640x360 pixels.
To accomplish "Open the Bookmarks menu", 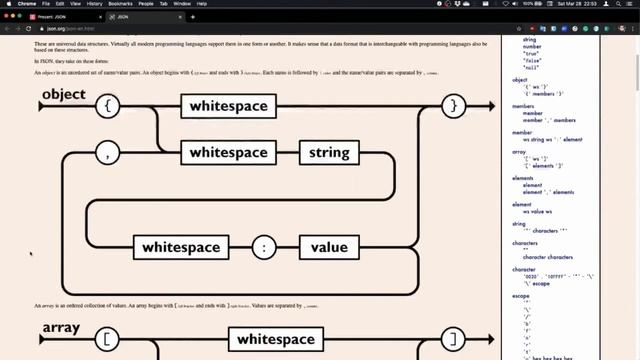I will pos(120,4).
